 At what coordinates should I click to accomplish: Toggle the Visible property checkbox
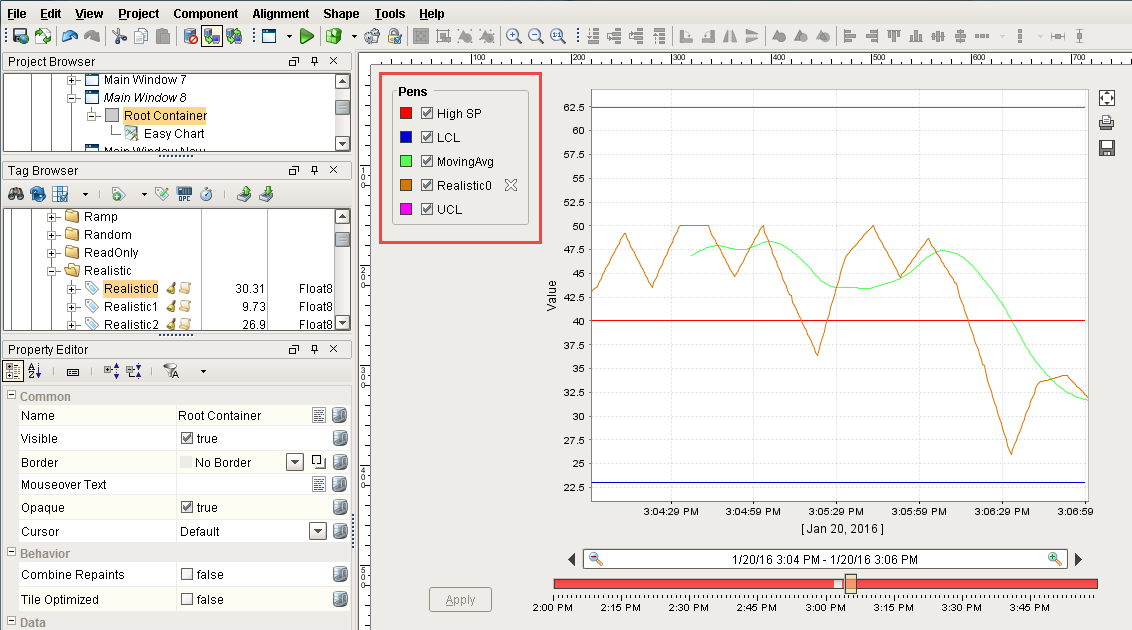pos(187,438)
